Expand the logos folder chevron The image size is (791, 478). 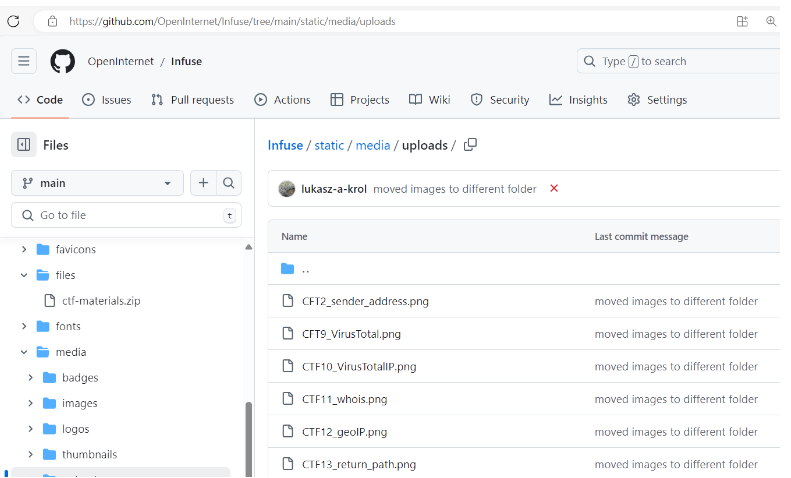tap(30, 429)
